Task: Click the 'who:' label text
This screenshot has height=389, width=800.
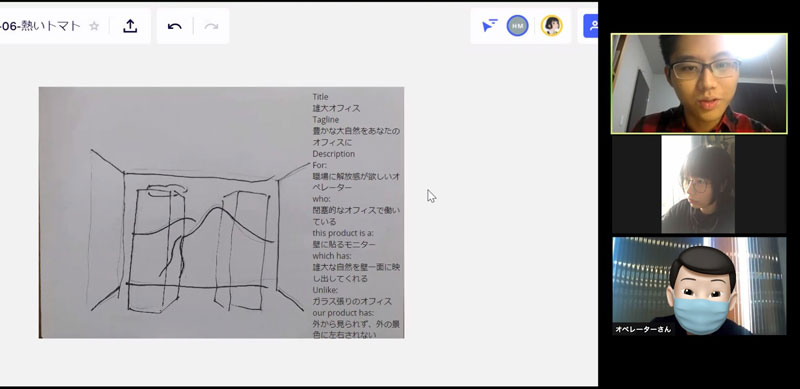Action: [x=321, y=199]
